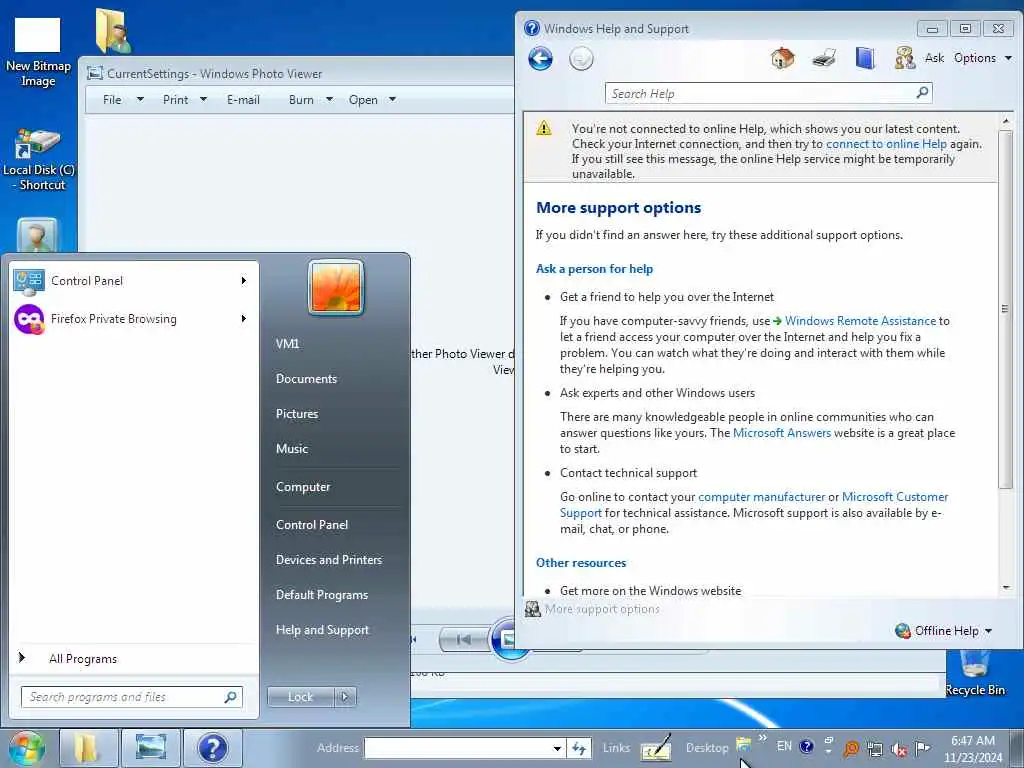The width and height of the screenshot is (1024, 768).
Task: Click the magnifier in Search Help box
Action: (x=922, y=93)
